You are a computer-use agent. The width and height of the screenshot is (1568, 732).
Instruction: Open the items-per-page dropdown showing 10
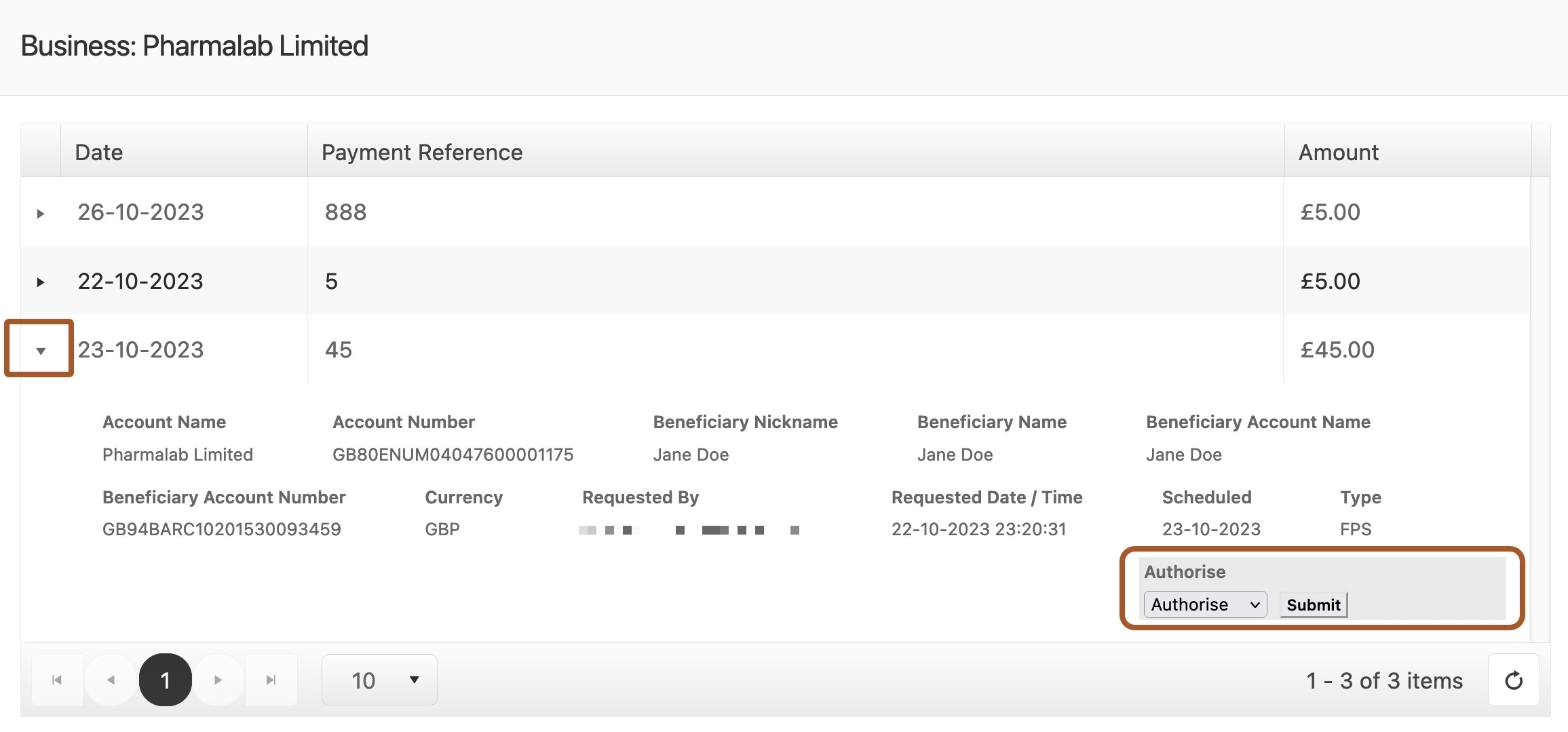point(379,680)
